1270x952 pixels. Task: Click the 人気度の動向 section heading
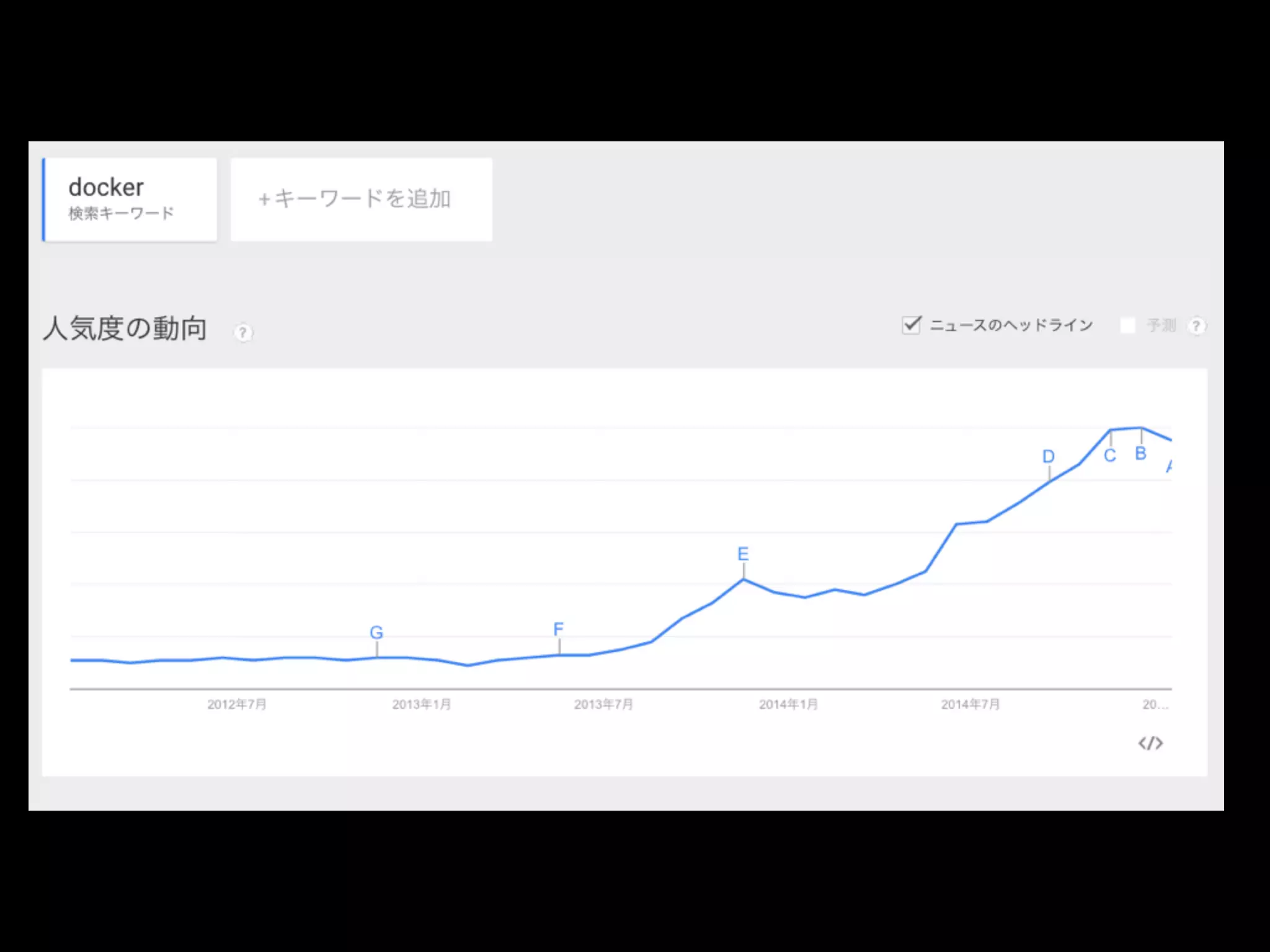coord(125,328)
